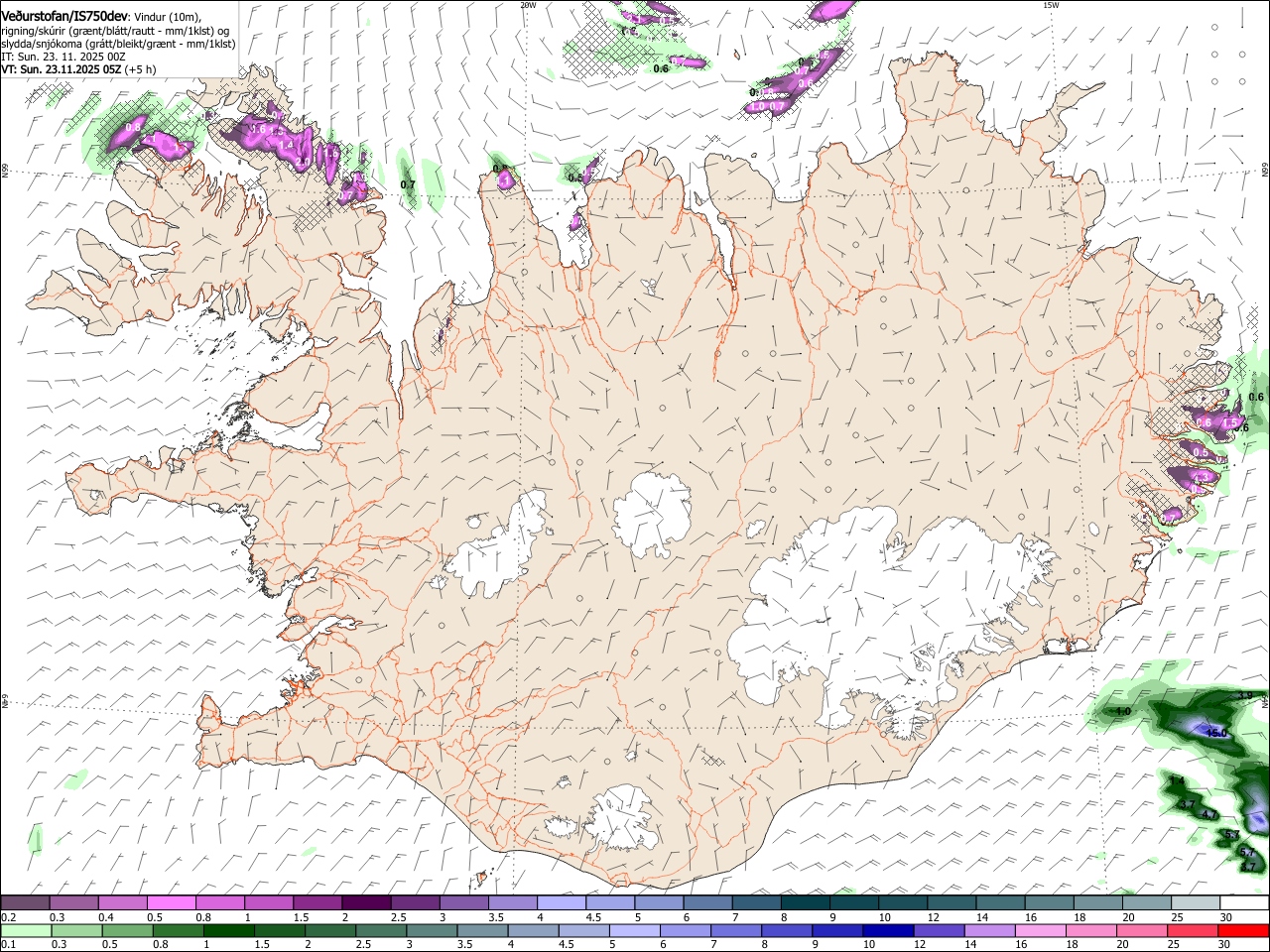This screenshot has height=952, width=1270.
Task: Pick upper scale swatch starting at 3
Action: (x=464, y=903)
